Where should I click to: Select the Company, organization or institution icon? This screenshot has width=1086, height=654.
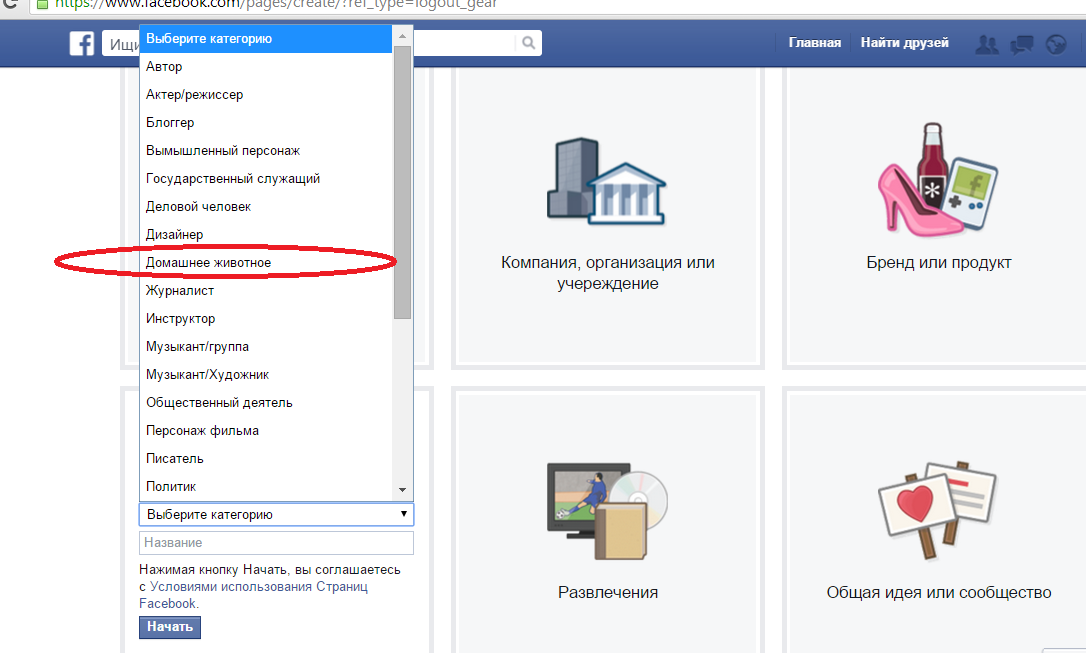click(607, 181)
